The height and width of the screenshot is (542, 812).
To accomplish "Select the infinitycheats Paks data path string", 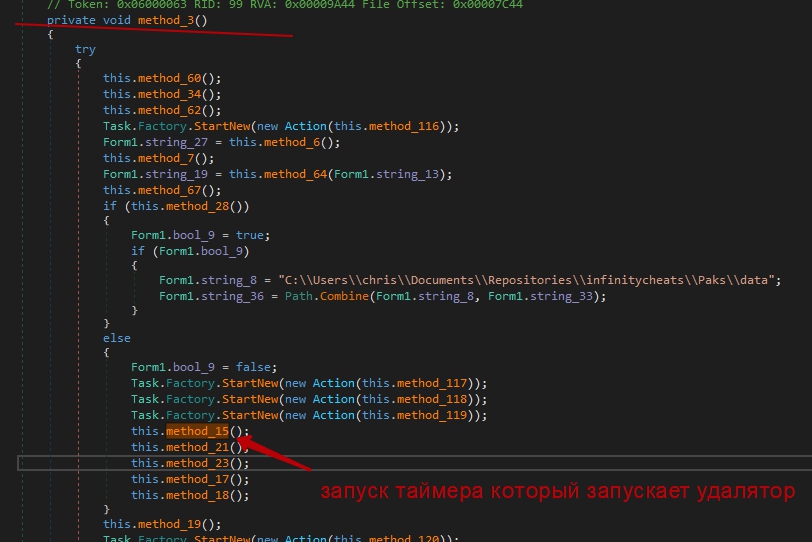I will tap(526, 281).
